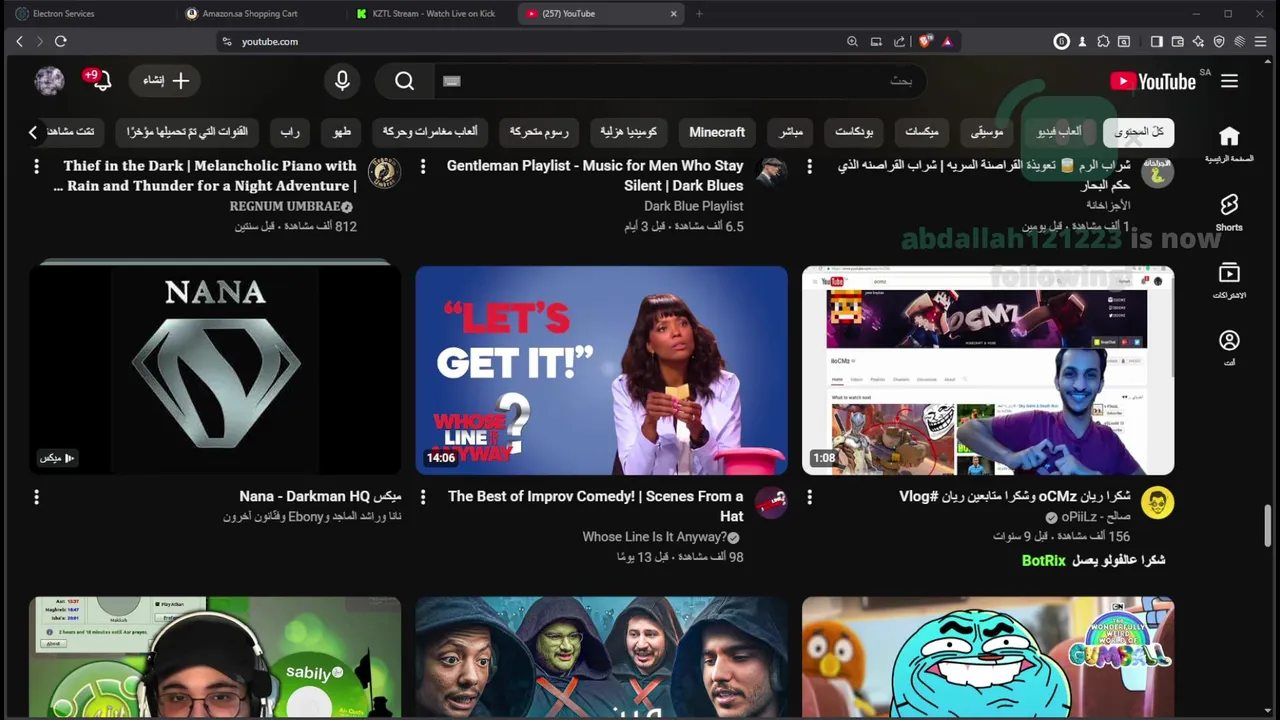Open options for شراب الرم video
1280x720 pixels.
tap(810, 166)
